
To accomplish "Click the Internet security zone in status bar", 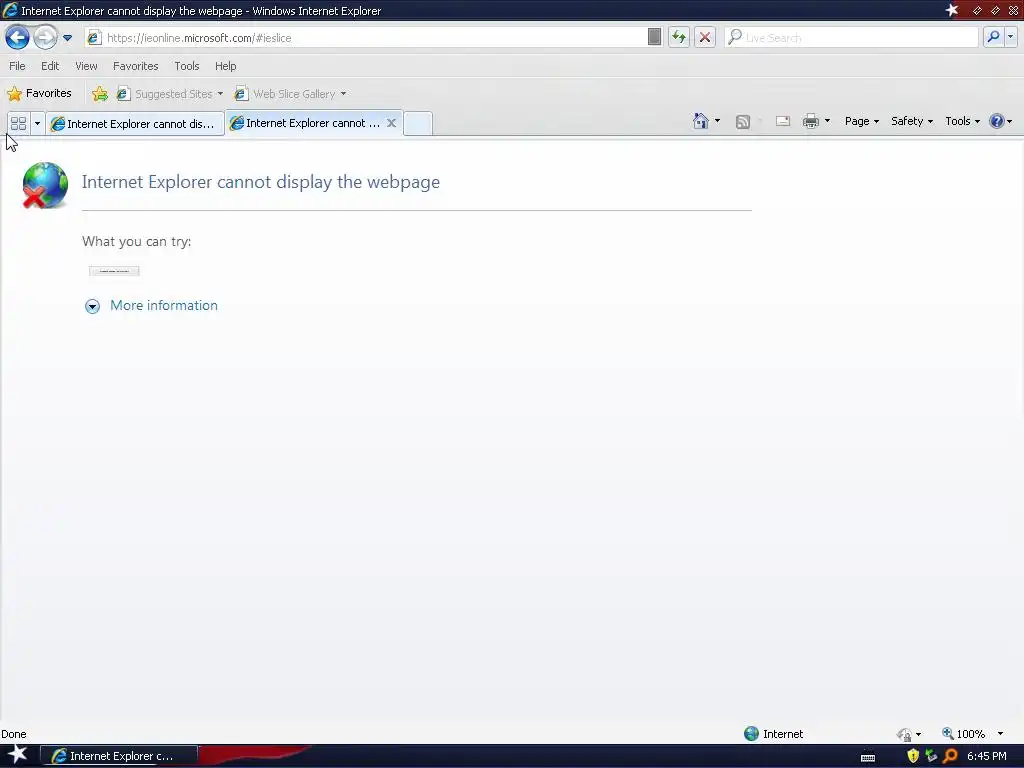I will 774,733.
